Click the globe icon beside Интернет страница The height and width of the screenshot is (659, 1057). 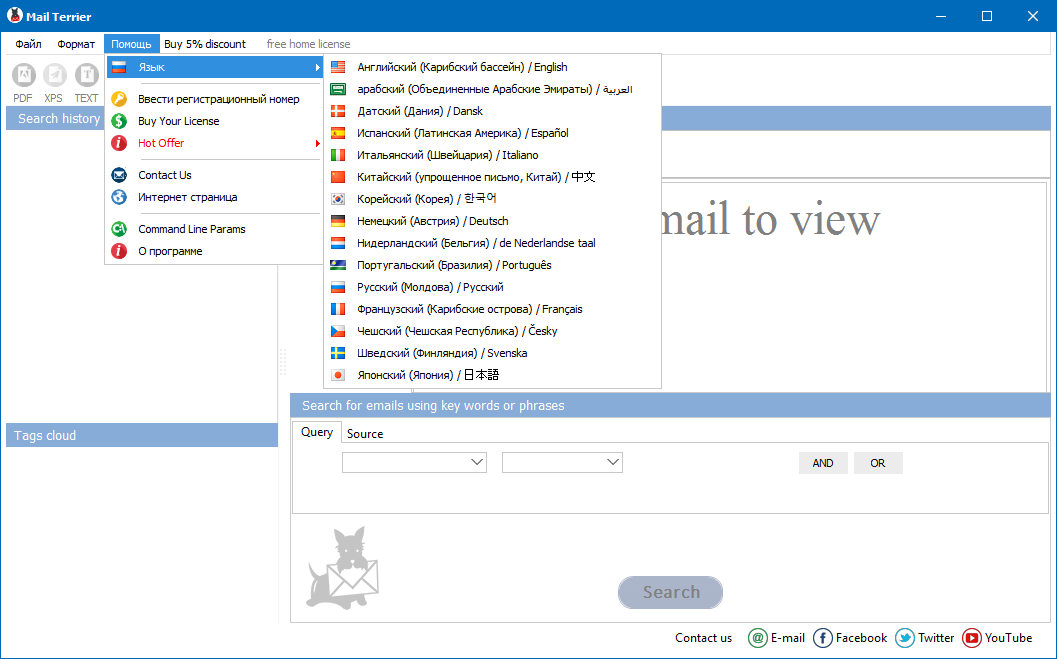pos(119,197)
